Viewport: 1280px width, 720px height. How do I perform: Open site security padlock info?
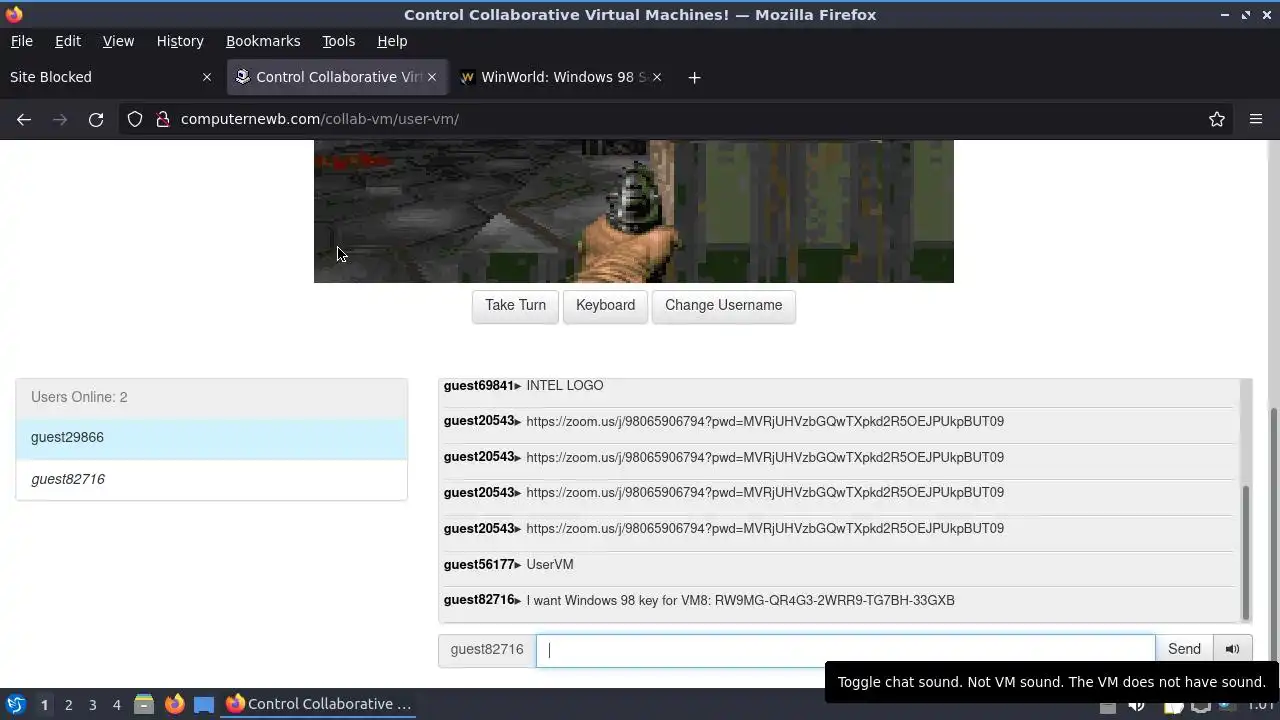pyautogui.click(x=163, y=119)
